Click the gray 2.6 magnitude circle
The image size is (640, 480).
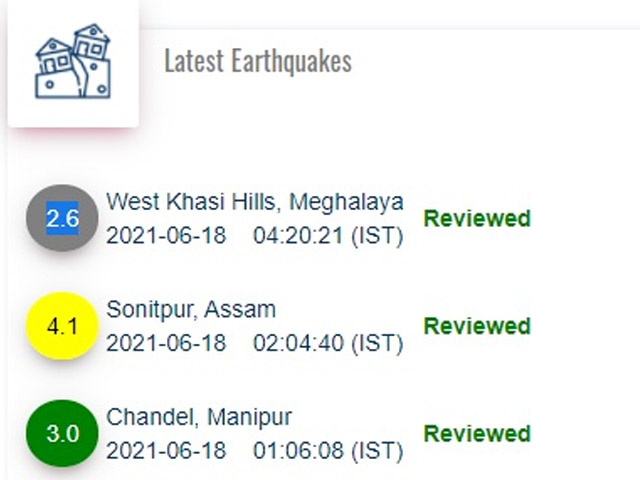pyautogui.click(x=62, y=218)
